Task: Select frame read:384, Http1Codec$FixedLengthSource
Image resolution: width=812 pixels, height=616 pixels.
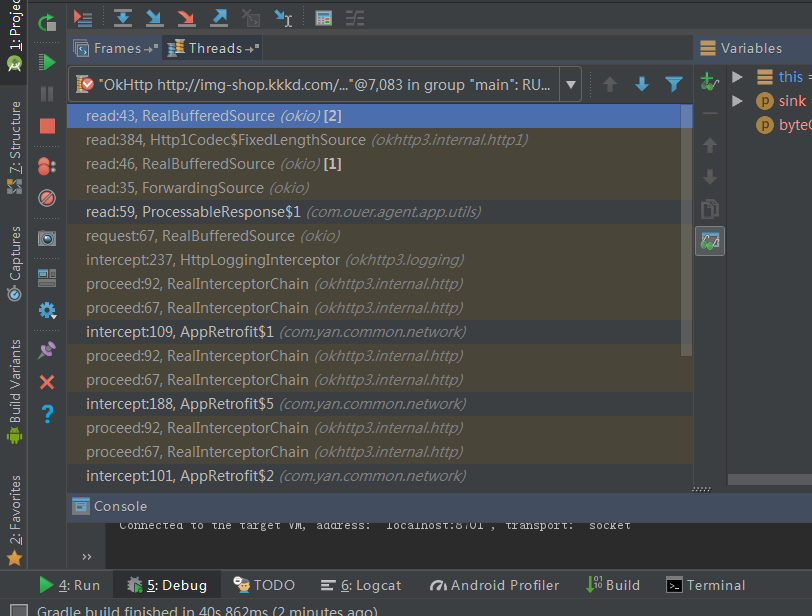Action: coord(374,140)
